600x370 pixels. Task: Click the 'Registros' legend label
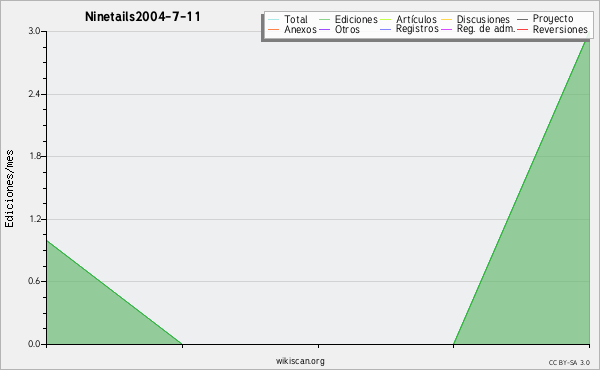point(417,29)
